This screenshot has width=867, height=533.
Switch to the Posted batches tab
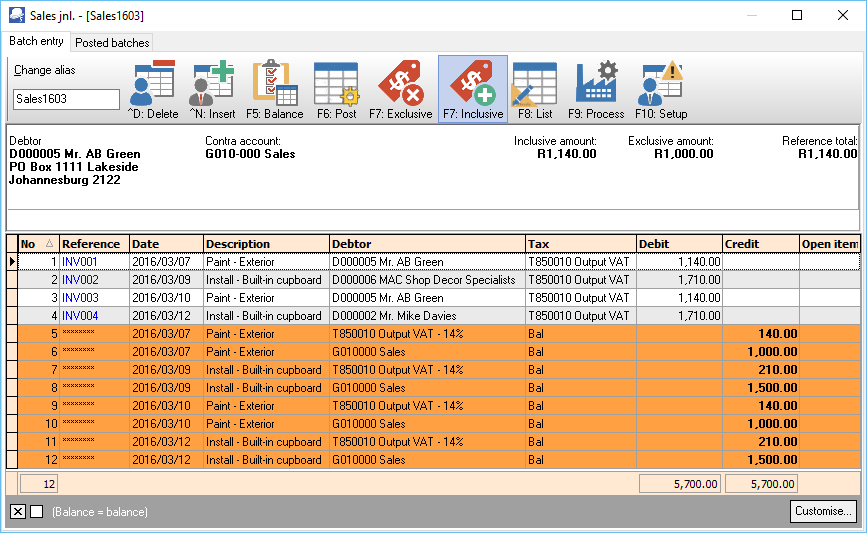(x=112, y=43)
